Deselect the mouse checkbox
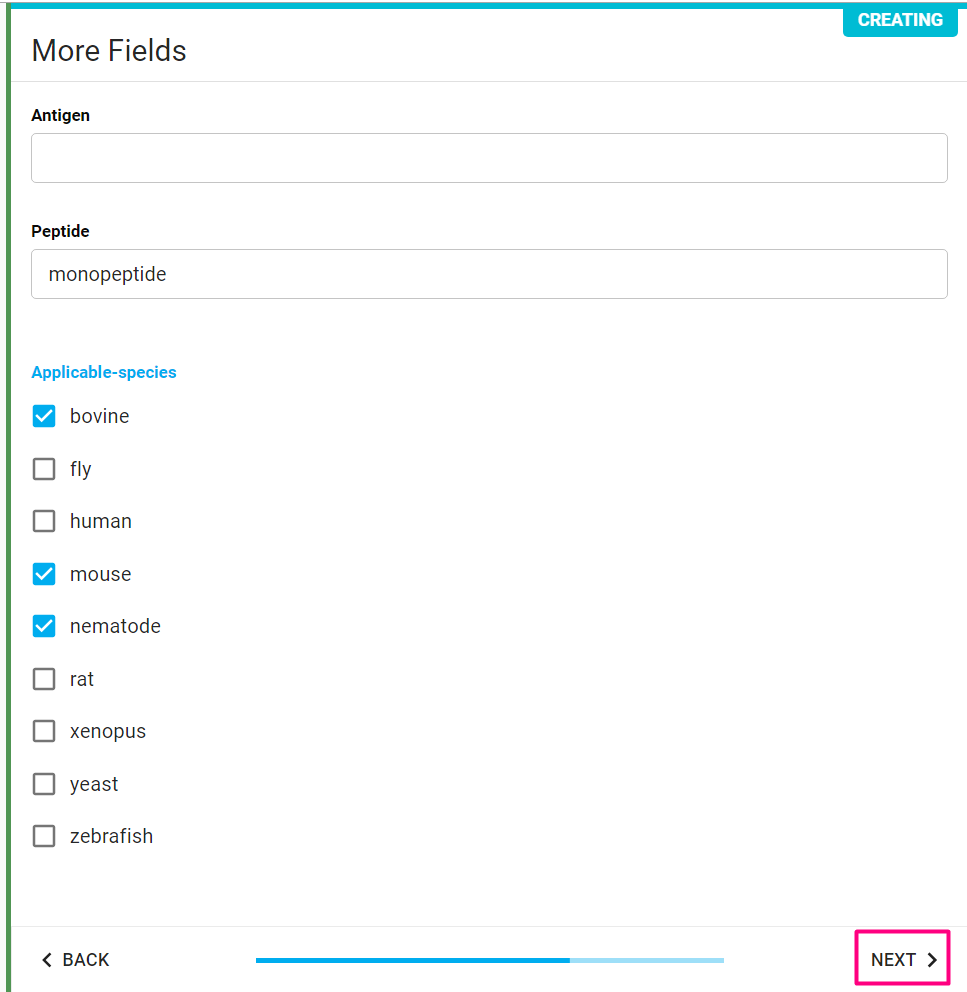The width and height of the screenshot is (967, 992). [x=44, y=574]
